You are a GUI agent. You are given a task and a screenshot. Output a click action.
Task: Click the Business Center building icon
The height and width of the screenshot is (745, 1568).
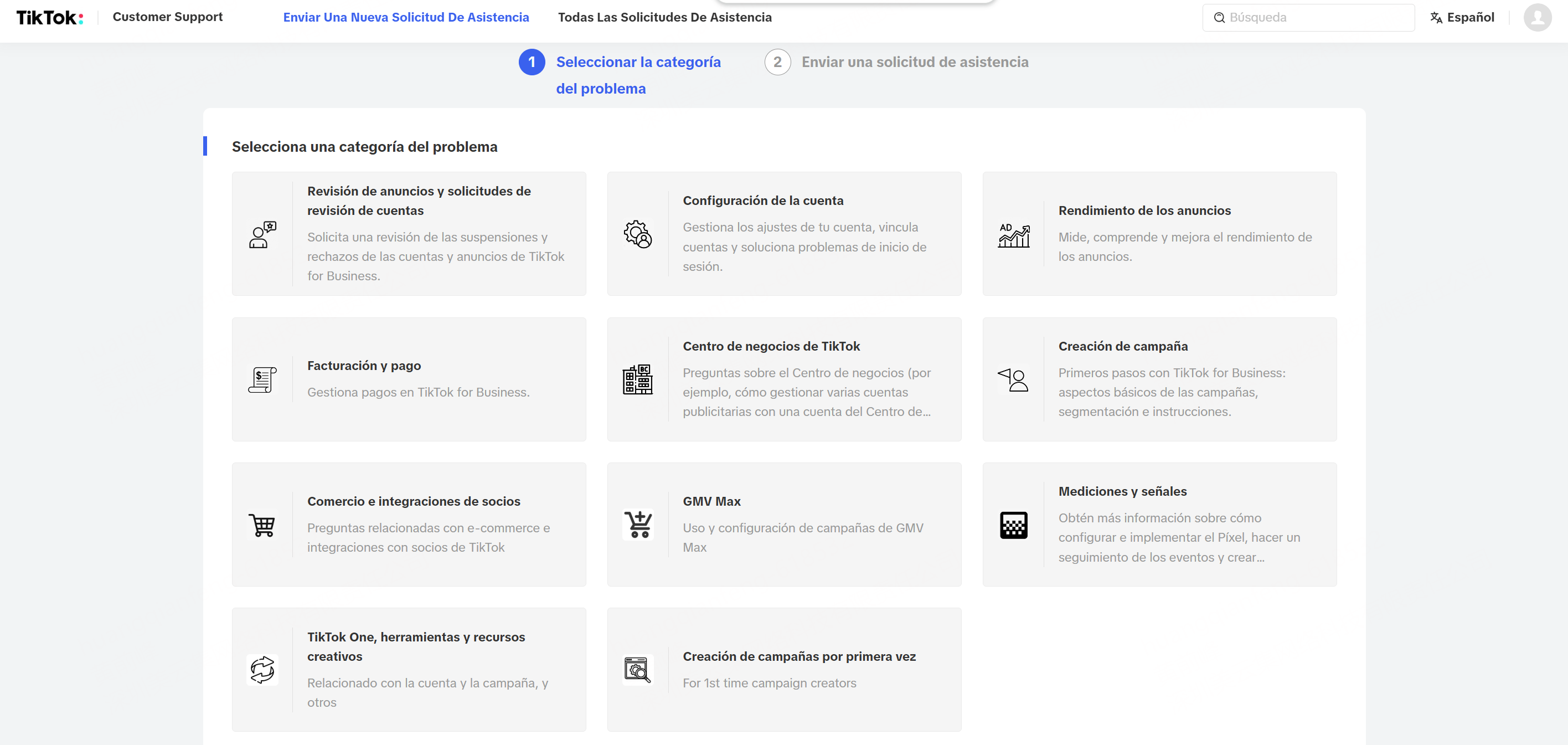click(x=637, y=379)
